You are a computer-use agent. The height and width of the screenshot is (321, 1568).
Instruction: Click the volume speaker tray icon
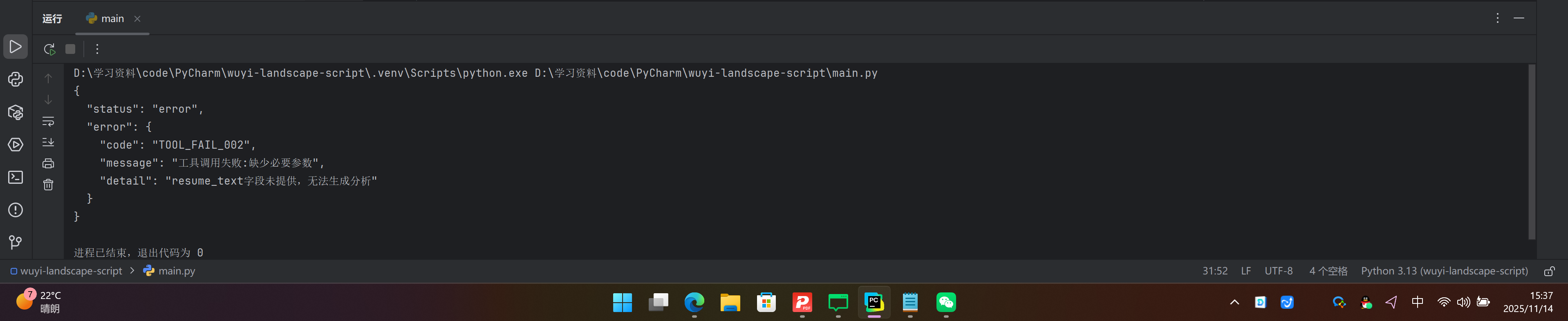tap(1463, 302)
